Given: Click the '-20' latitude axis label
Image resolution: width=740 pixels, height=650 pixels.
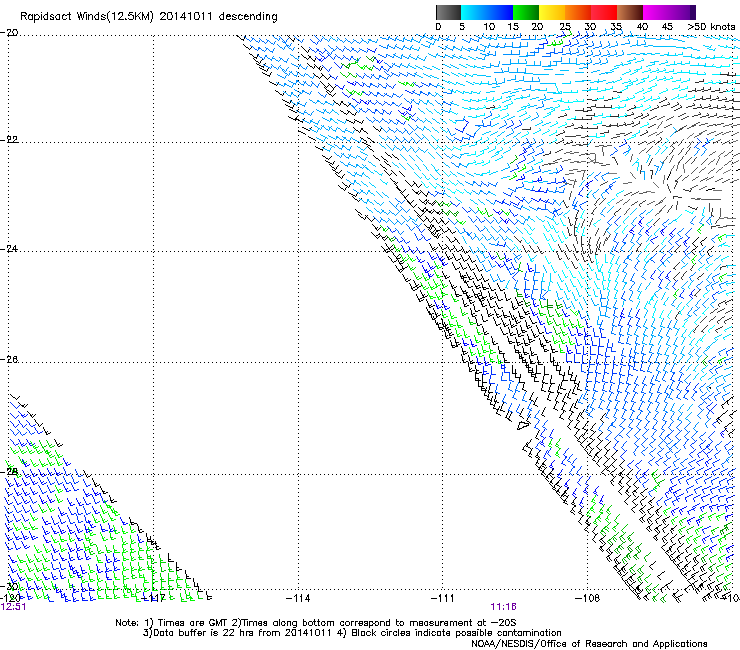Looking at the screenshot, I should 9,33.
